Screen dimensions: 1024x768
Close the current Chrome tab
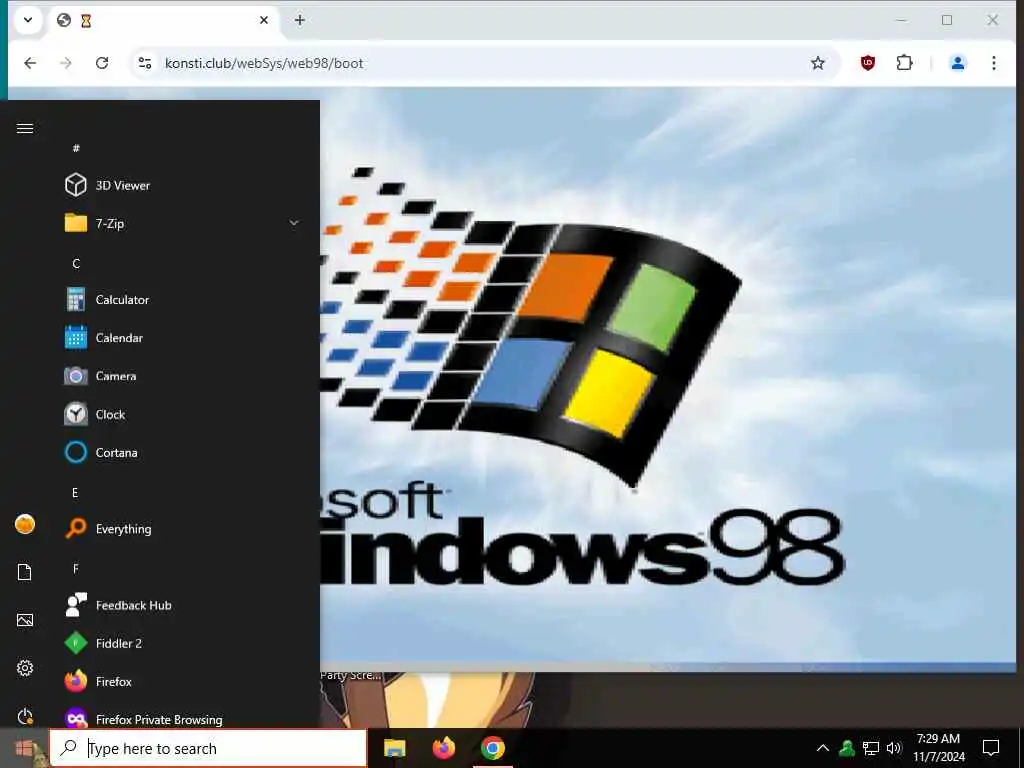[x=264, y=20]
